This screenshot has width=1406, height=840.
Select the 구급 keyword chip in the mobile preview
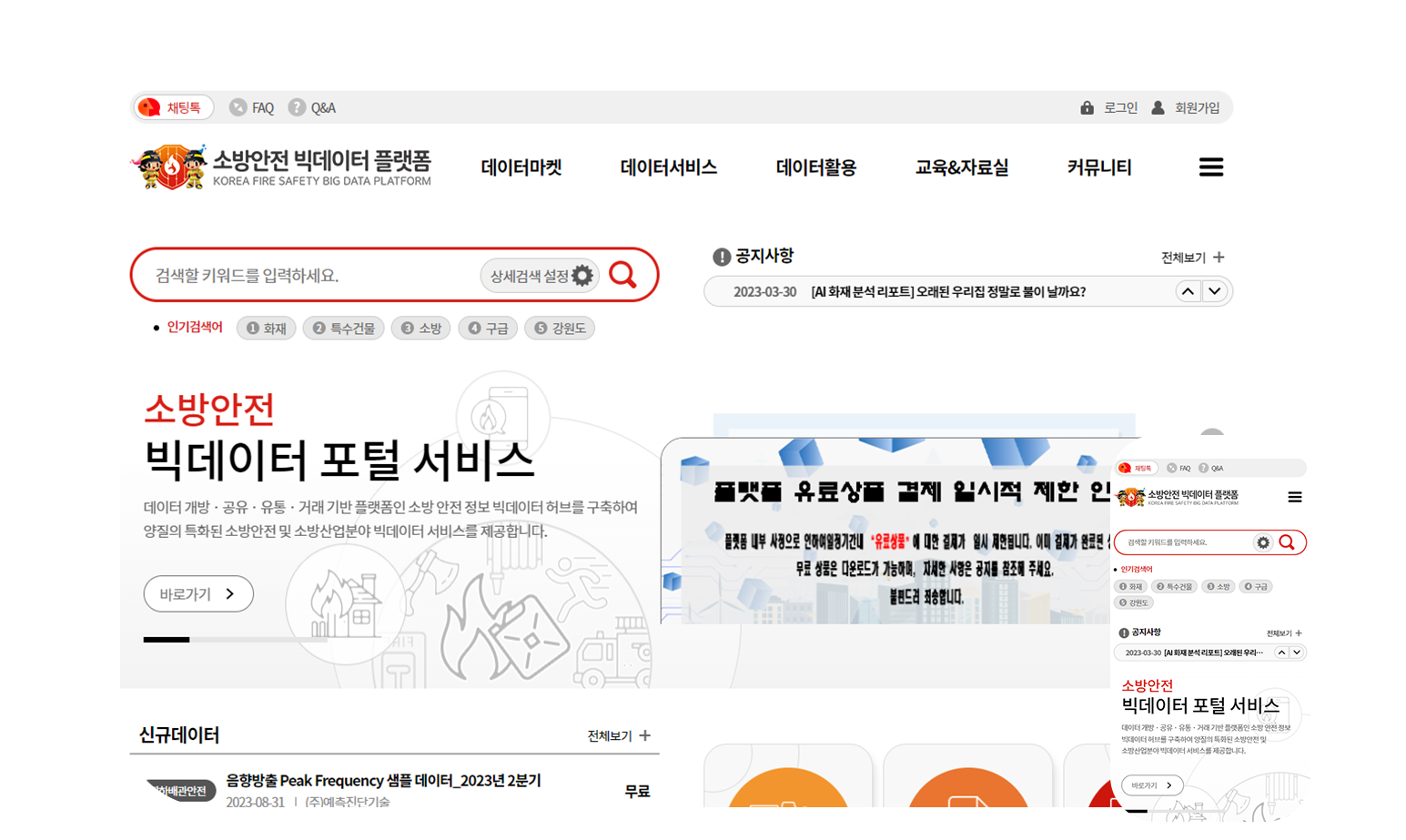pos(1257,587)
